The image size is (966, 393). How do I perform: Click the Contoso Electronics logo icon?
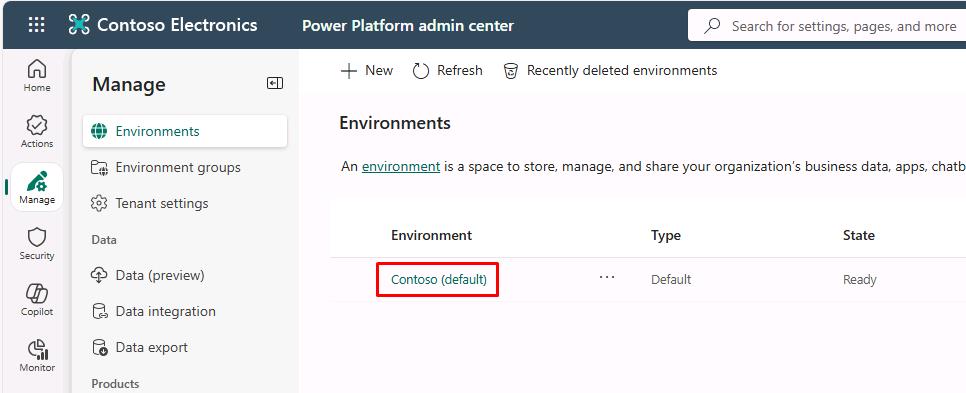(79, 25)
